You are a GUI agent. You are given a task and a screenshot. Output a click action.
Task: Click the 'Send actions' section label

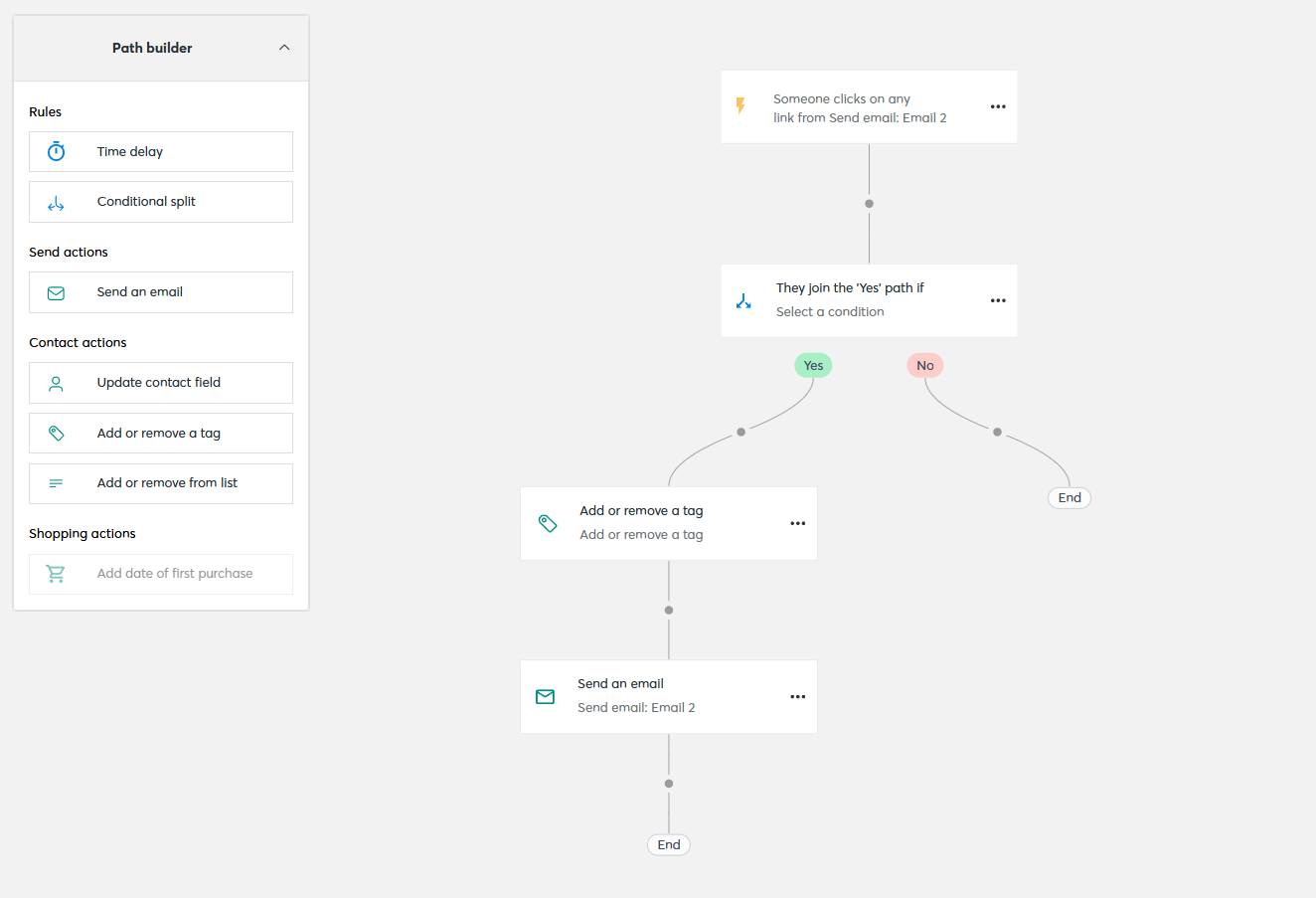(69, 253)
